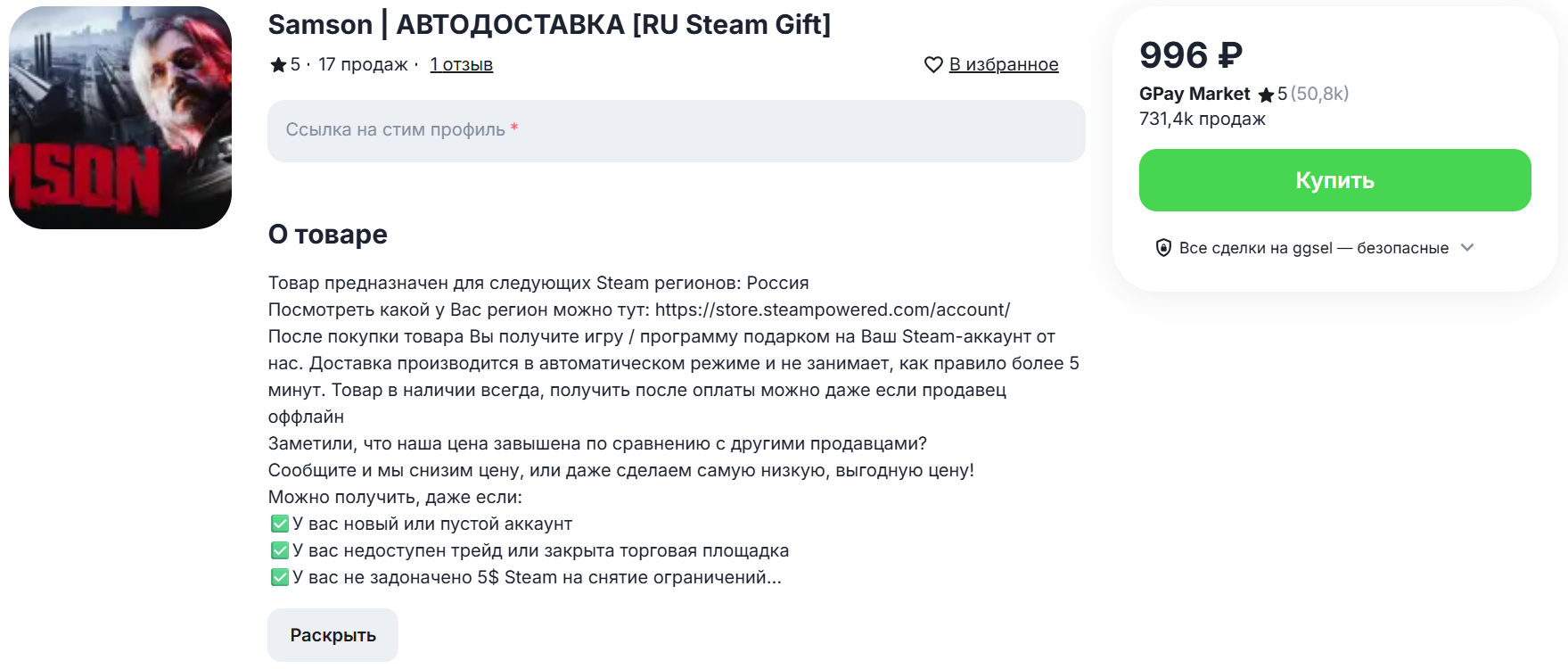Click the green checkmark beside не задоначено 5$ line

click(x=280, y=577)
